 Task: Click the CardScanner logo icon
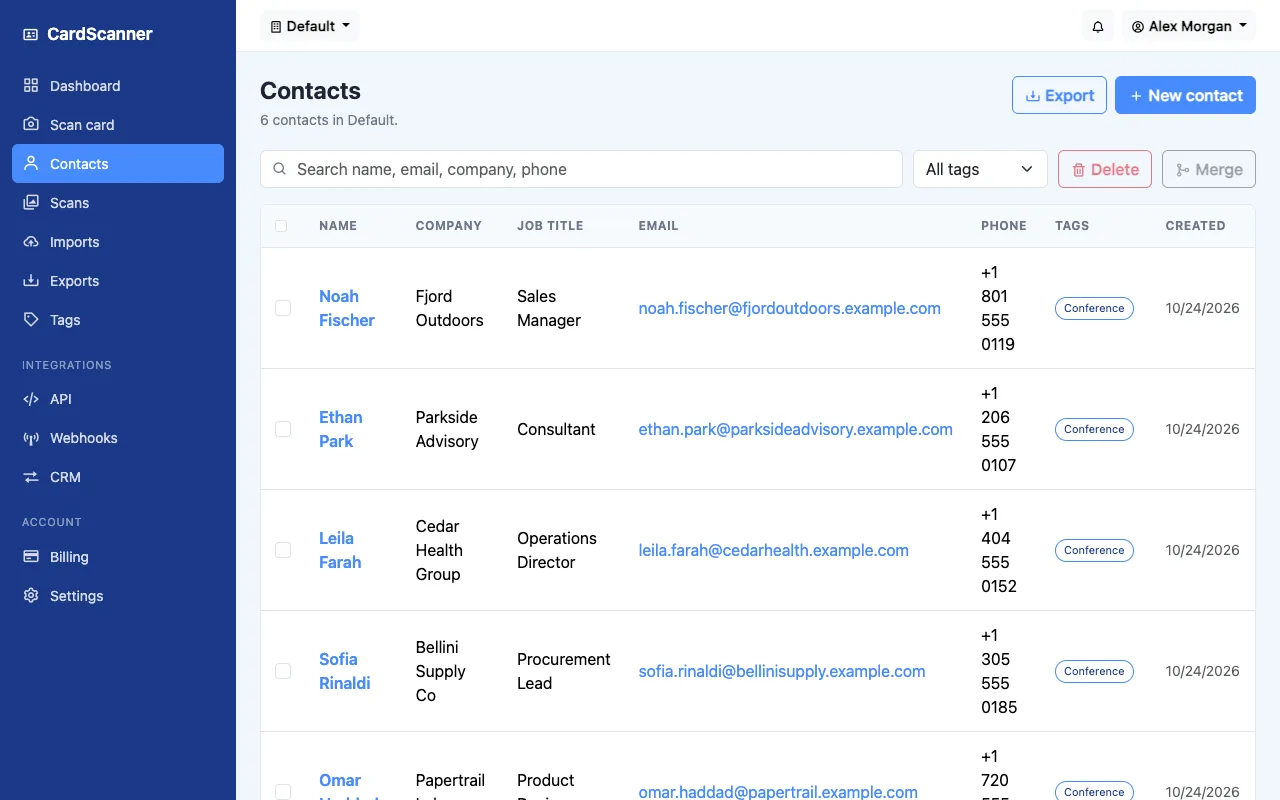coord(31,34)
